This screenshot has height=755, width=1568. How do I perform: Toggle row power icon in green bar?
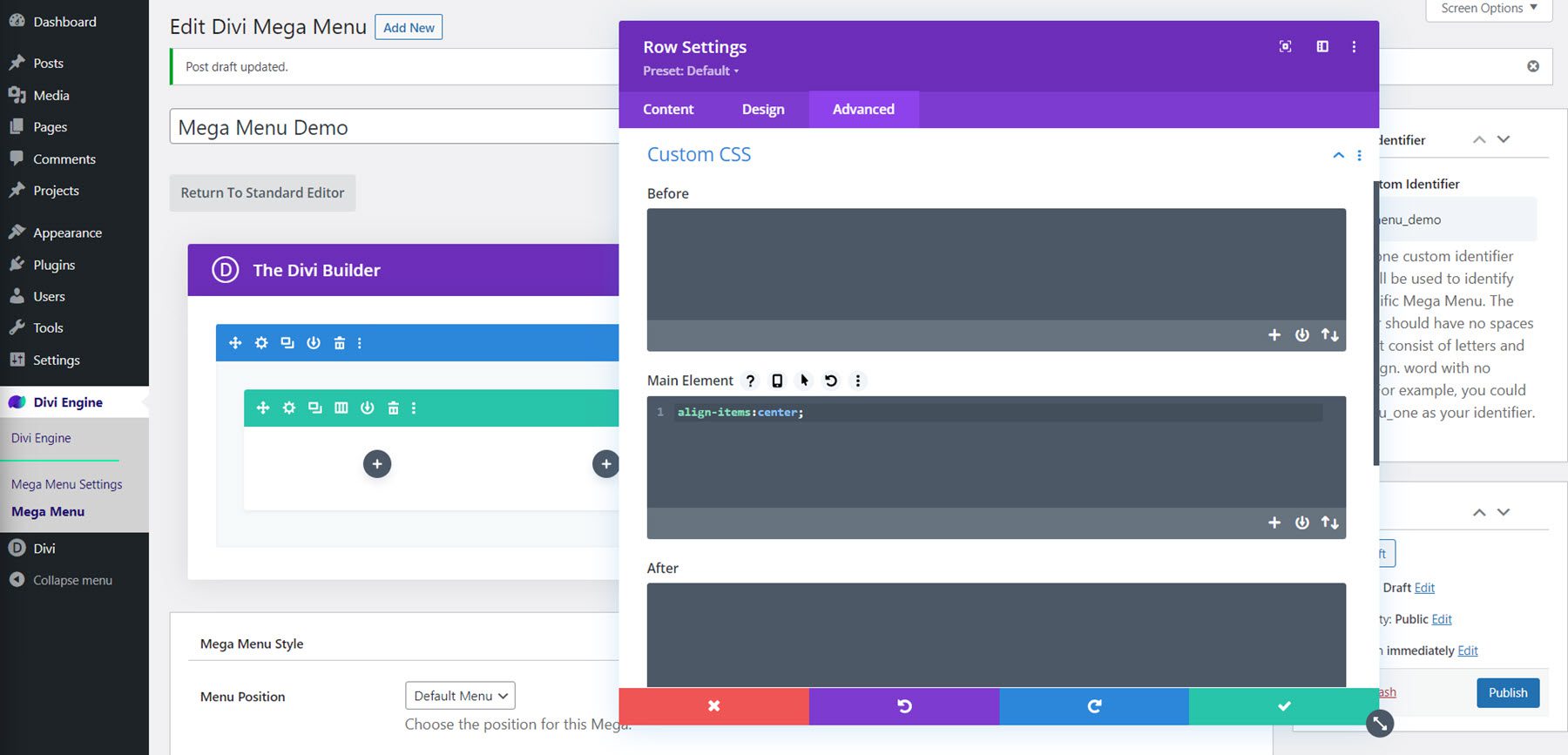pyautogui.click(x=368, y=408)
